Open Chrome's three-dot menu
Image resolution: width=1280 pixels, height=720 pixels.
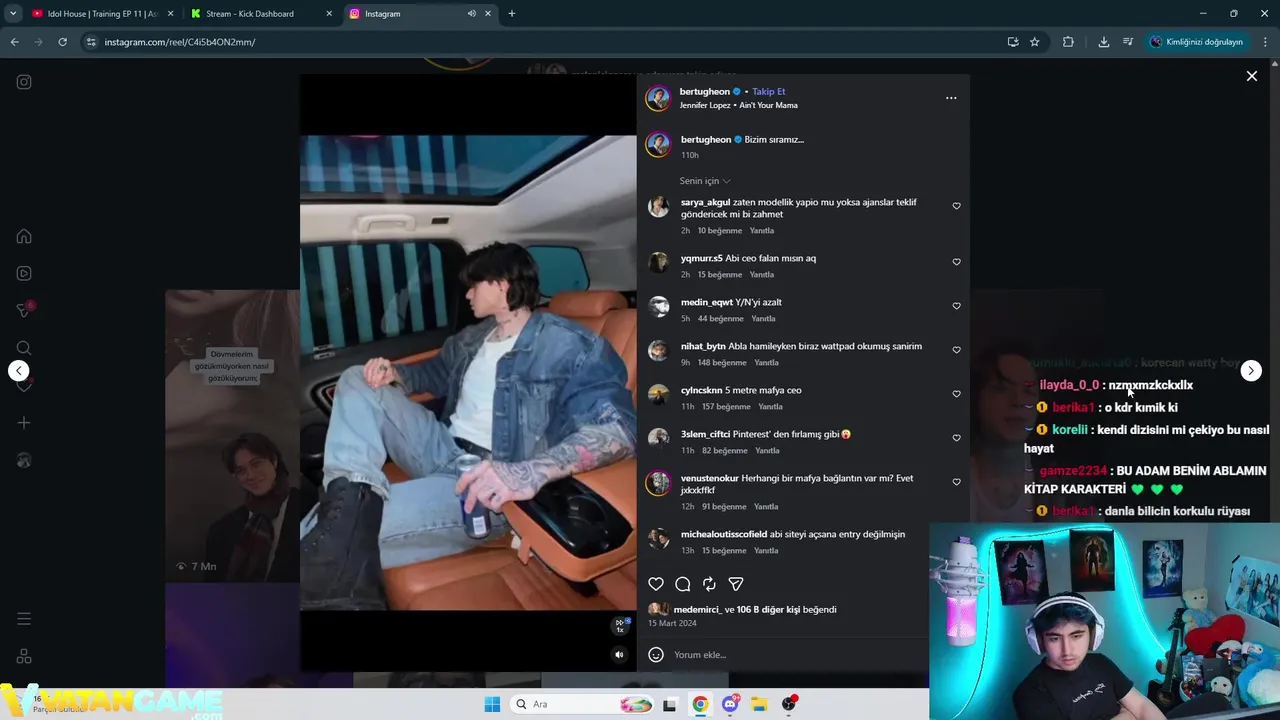(x=1265, y=42)
